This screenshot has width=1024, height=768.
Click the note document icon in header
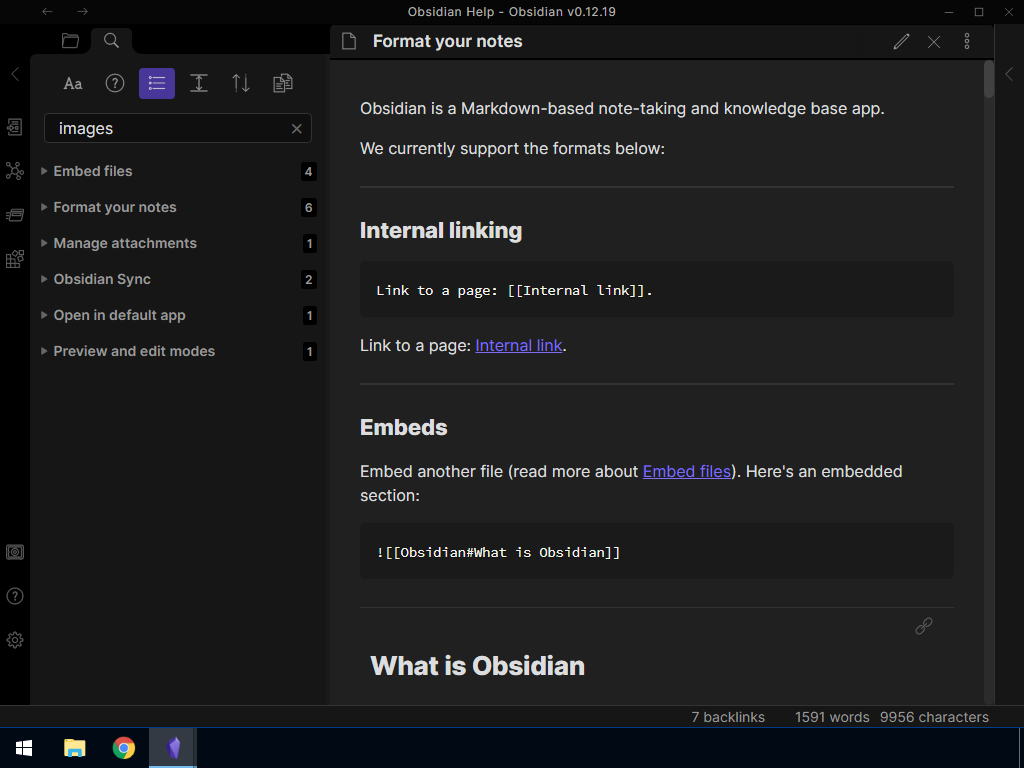(349, 41)
